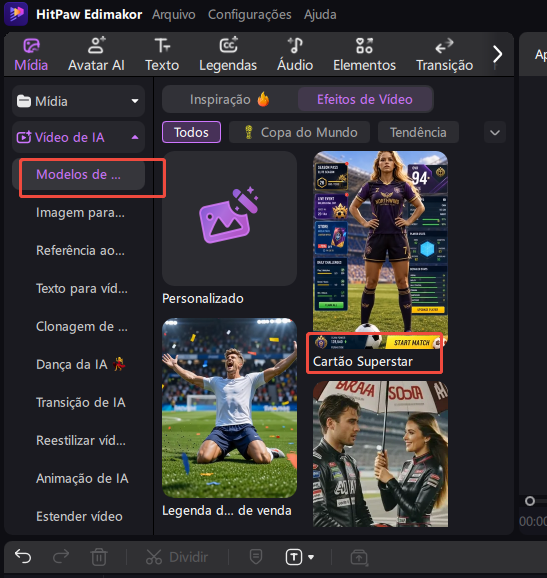547x578 pixels.
Task: Open the Mídia toolbar tab
Action: (x=31, y=55)
